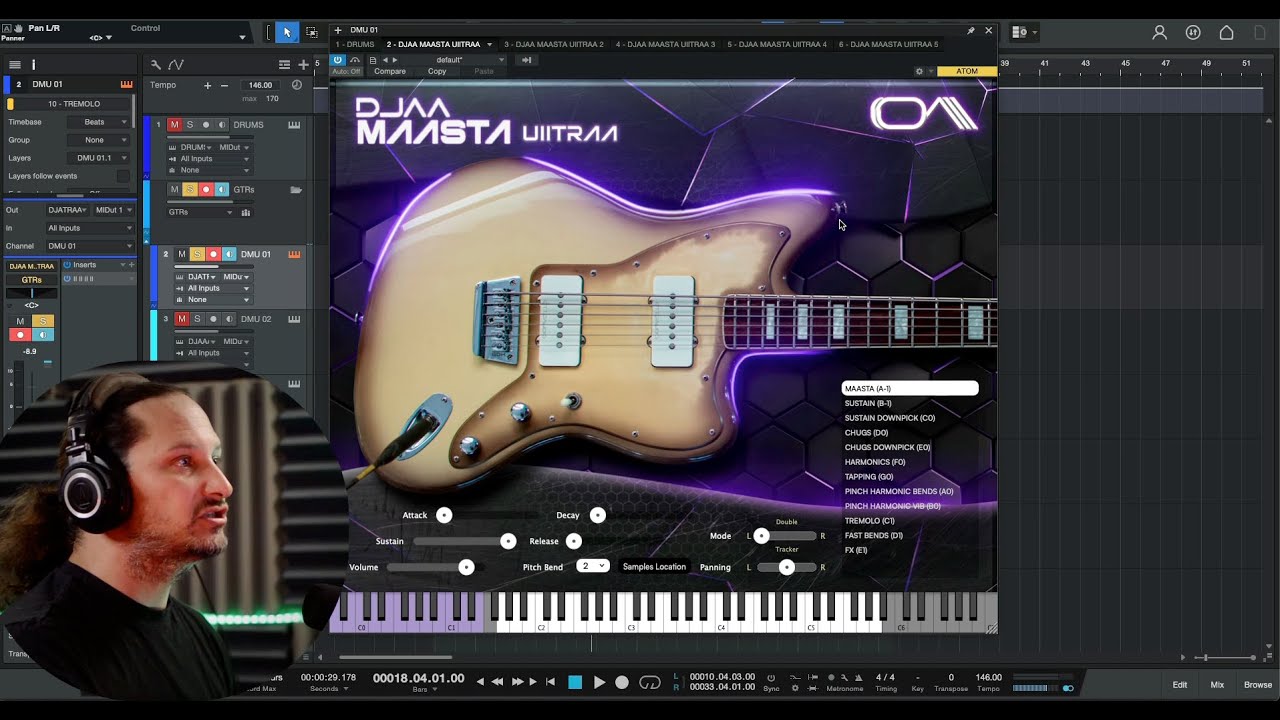Stop playback with the blue stop button
This screenshot has height=720, width=1280.
(x=575, y=682)
